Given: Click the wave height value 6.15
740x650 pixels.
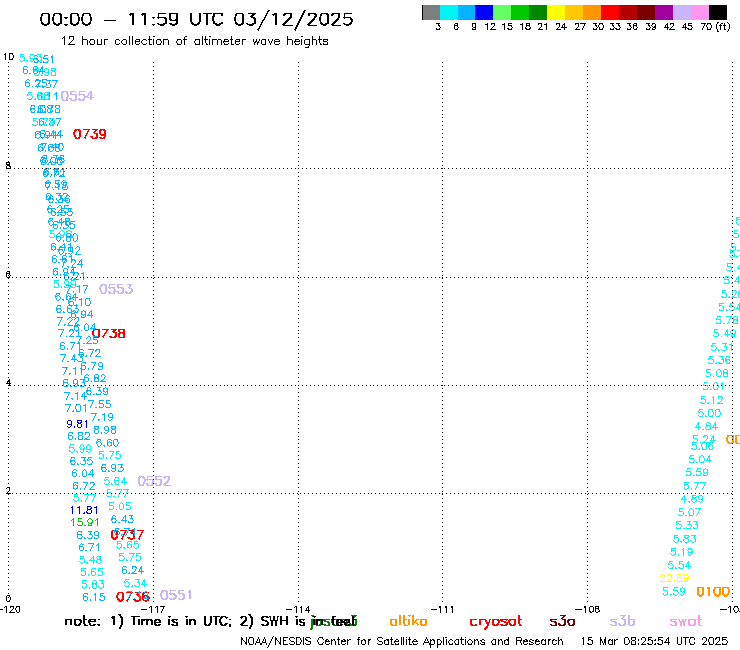Looking at the screenshot, I should (94, 597).
